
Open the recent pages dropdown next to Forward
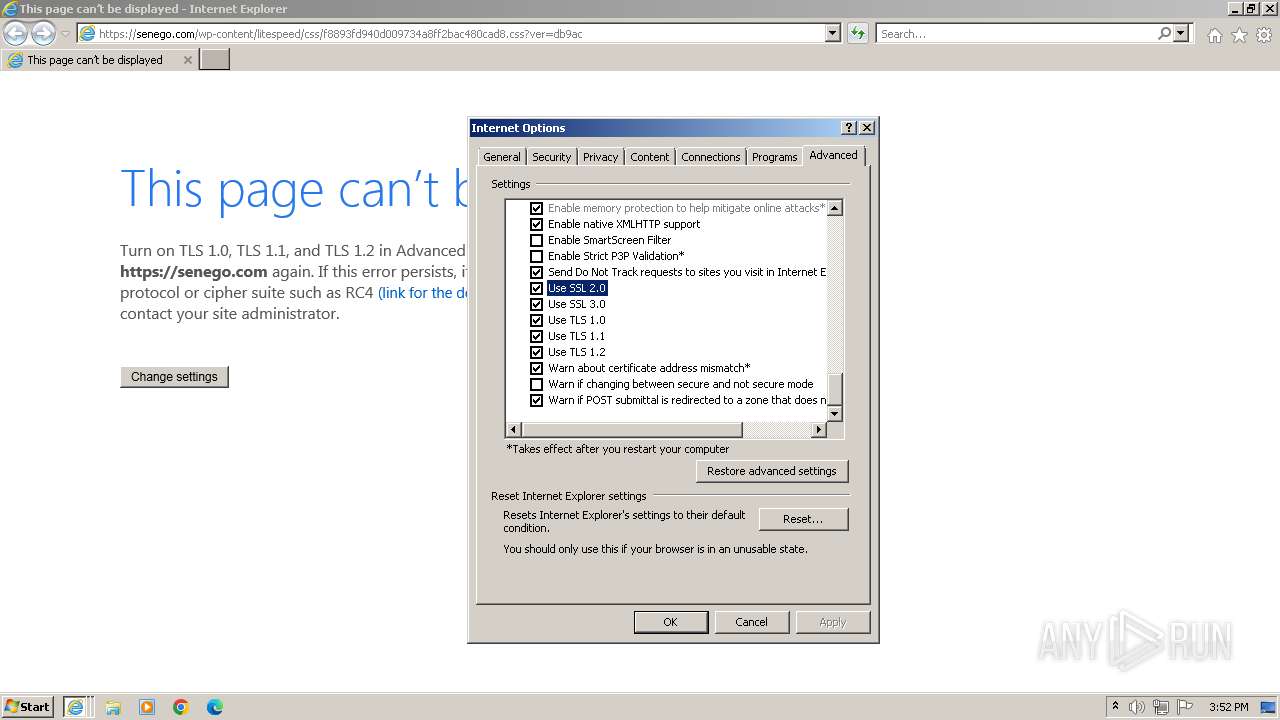(x=65, y=34)
